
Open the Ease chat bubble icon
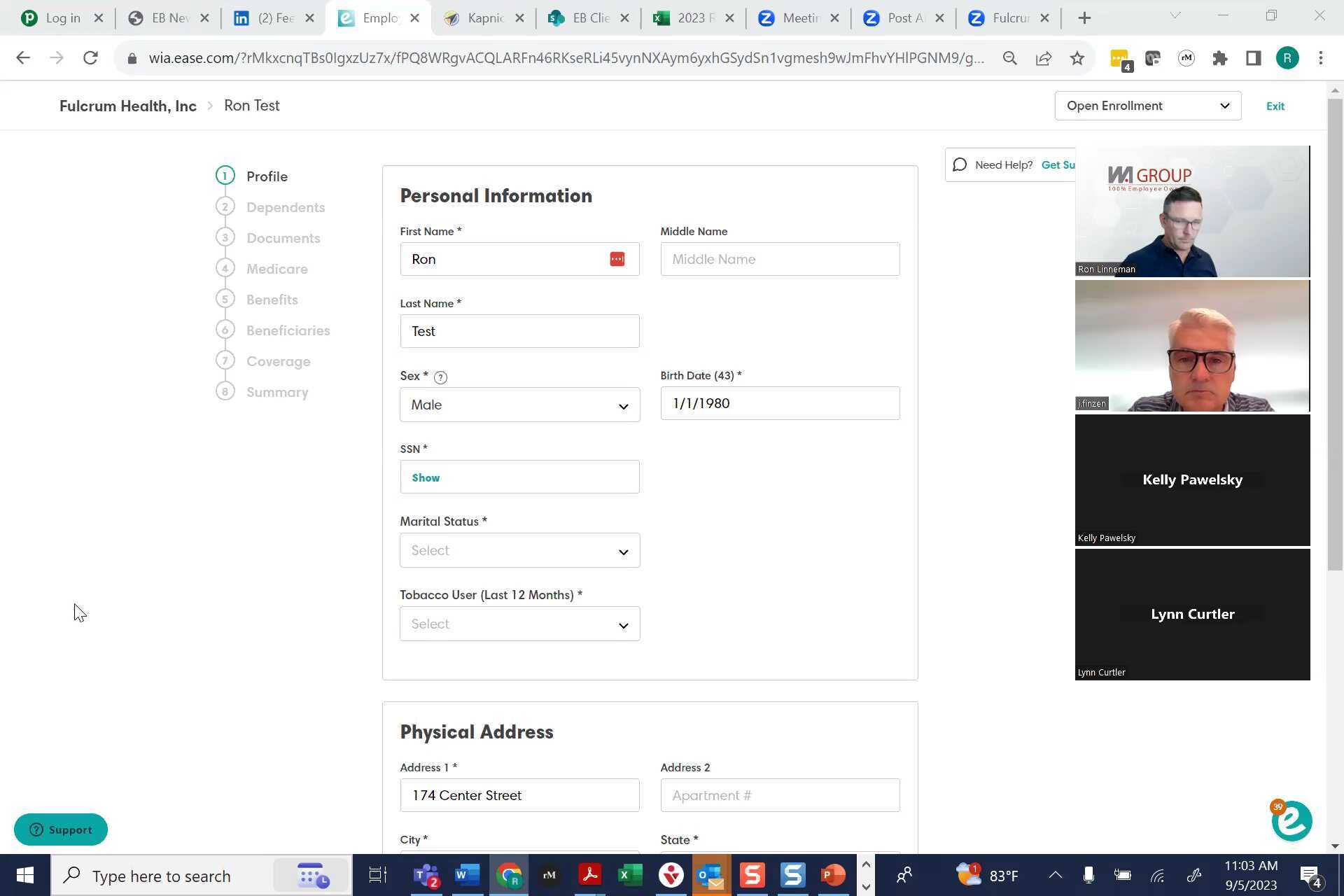(1291, 822)
